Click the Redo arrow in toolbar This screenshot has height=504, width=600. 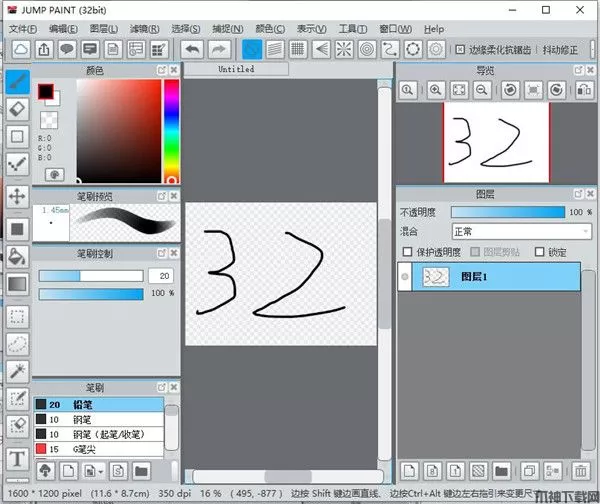tap(217, 48)
